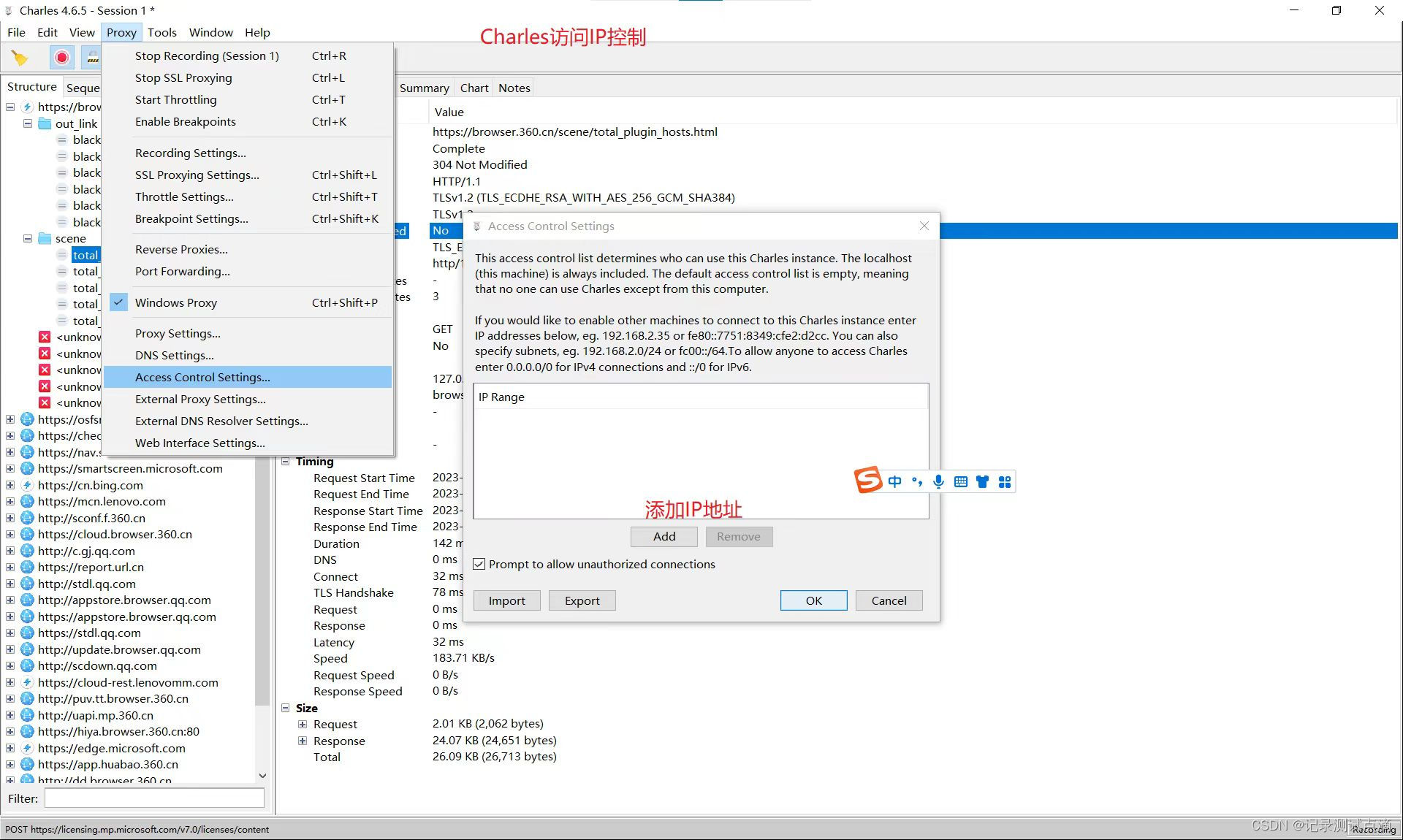The height and width of the screenshot is (840, 1403).
Task: Toggle the Windows Proxy menu option
Action: point(176,302)
